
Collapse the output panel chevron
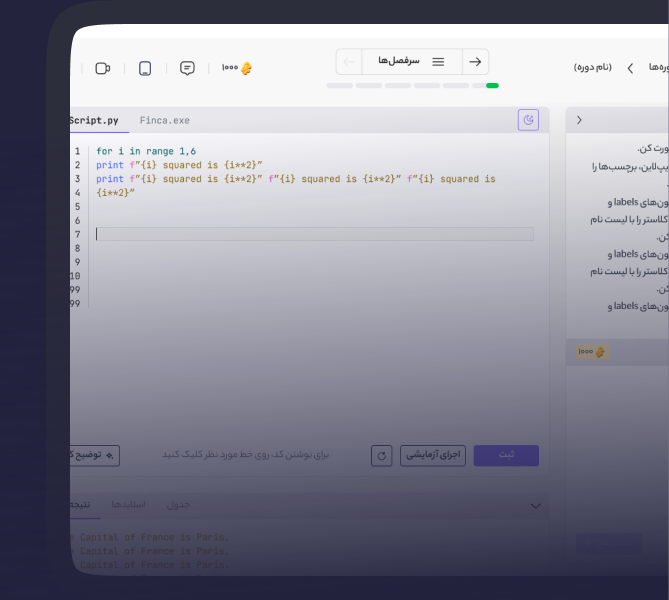(x=535, y=506)
